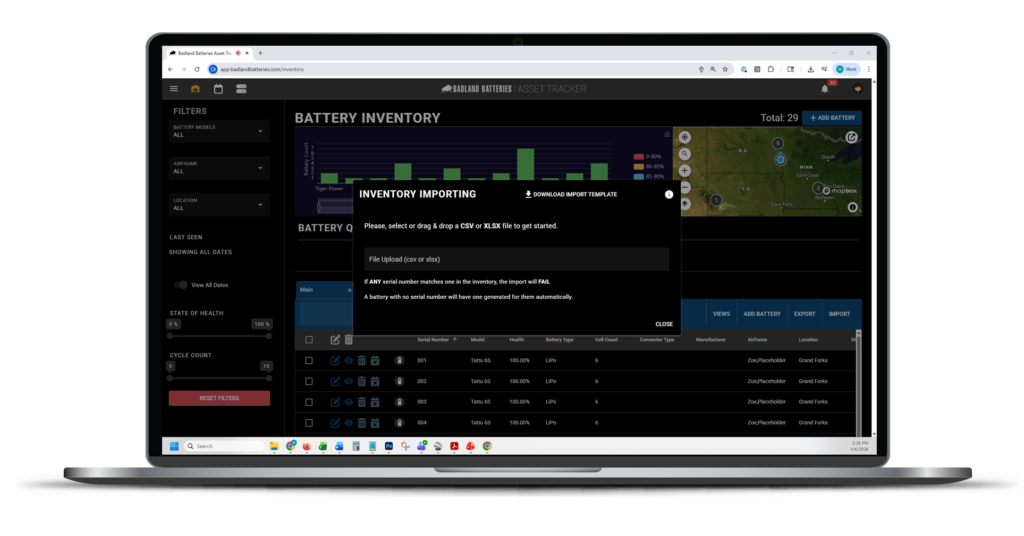Click the info icon in the import dialog
The width and height of the screenshot is (1024, 536).
(669, 195)
